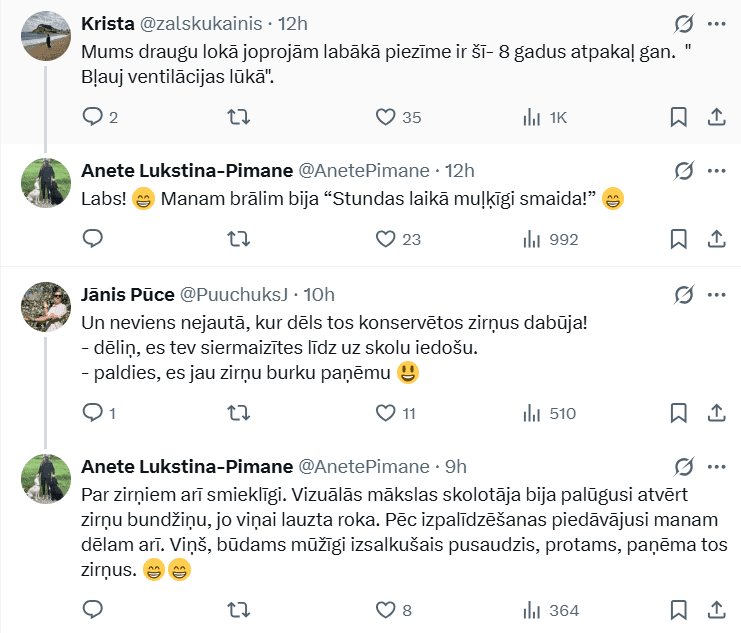741x633 pixels.
Task: View analytics on Krista's 1K-view tweet
Action: tap(533, 117)
